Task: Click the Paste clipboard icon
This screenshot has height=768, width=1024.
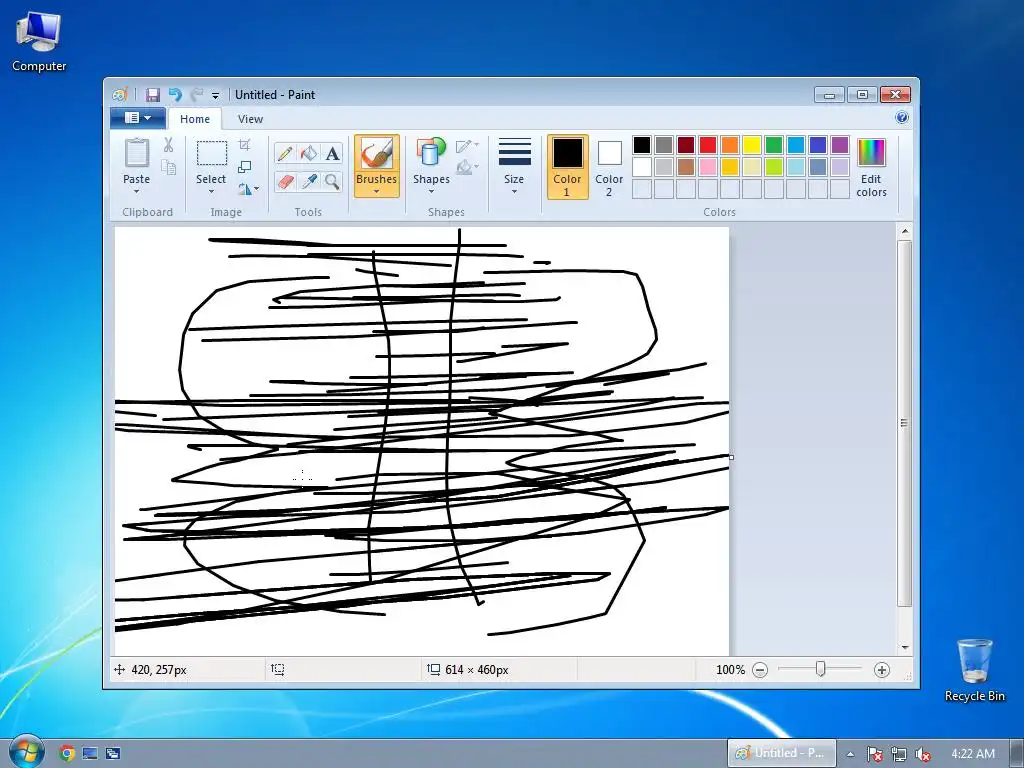Action: click(136, 153)
